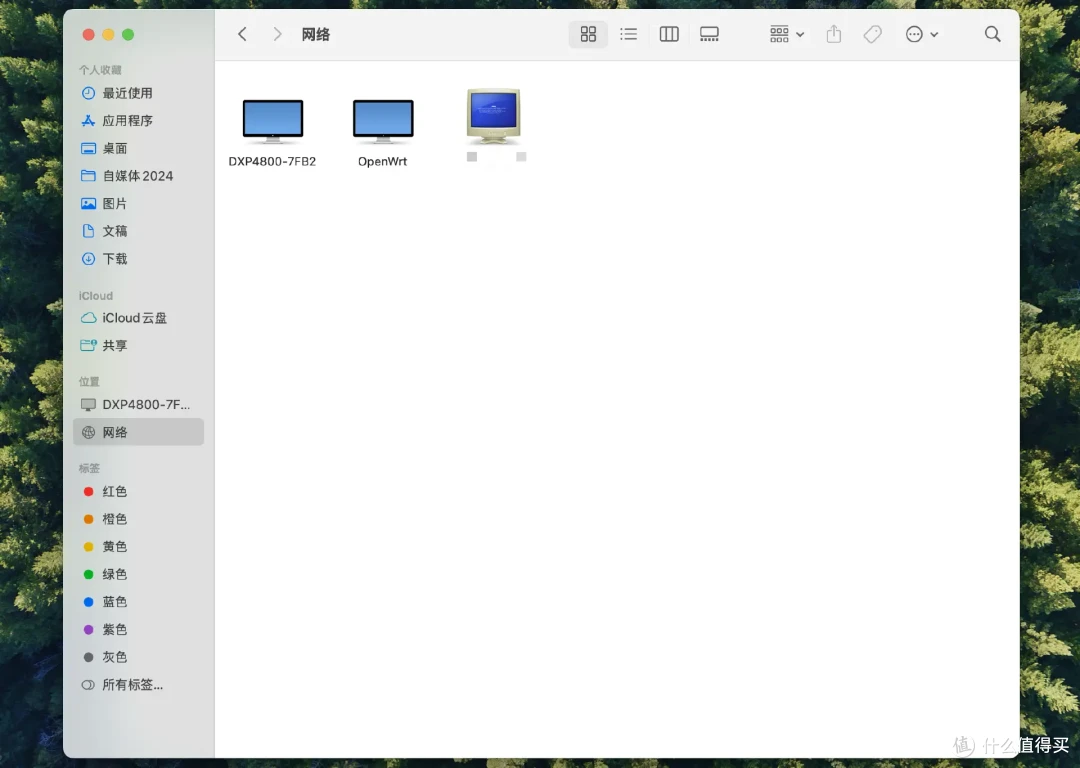Open 应用程序 in sidebar
Image resolution: width=1080 pixels, height=768 pixels.
pyautogui.click(x=138, y=121)
